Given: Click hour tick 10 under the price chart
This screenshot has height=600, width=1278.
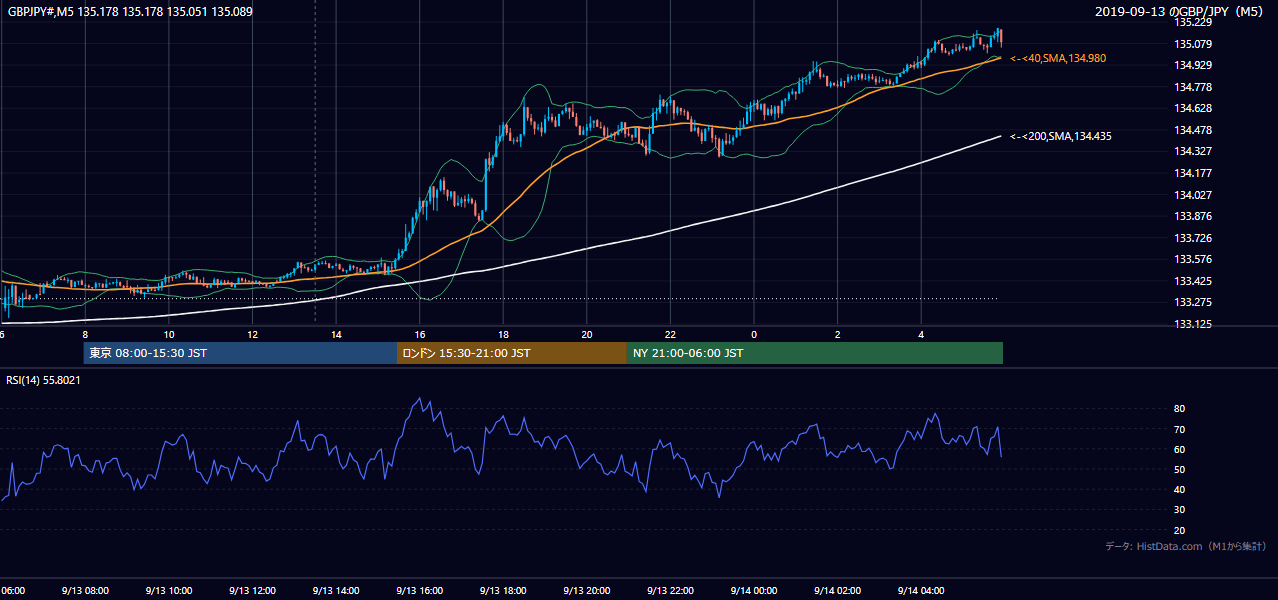Looking at the screenshot, I should 169,335.
